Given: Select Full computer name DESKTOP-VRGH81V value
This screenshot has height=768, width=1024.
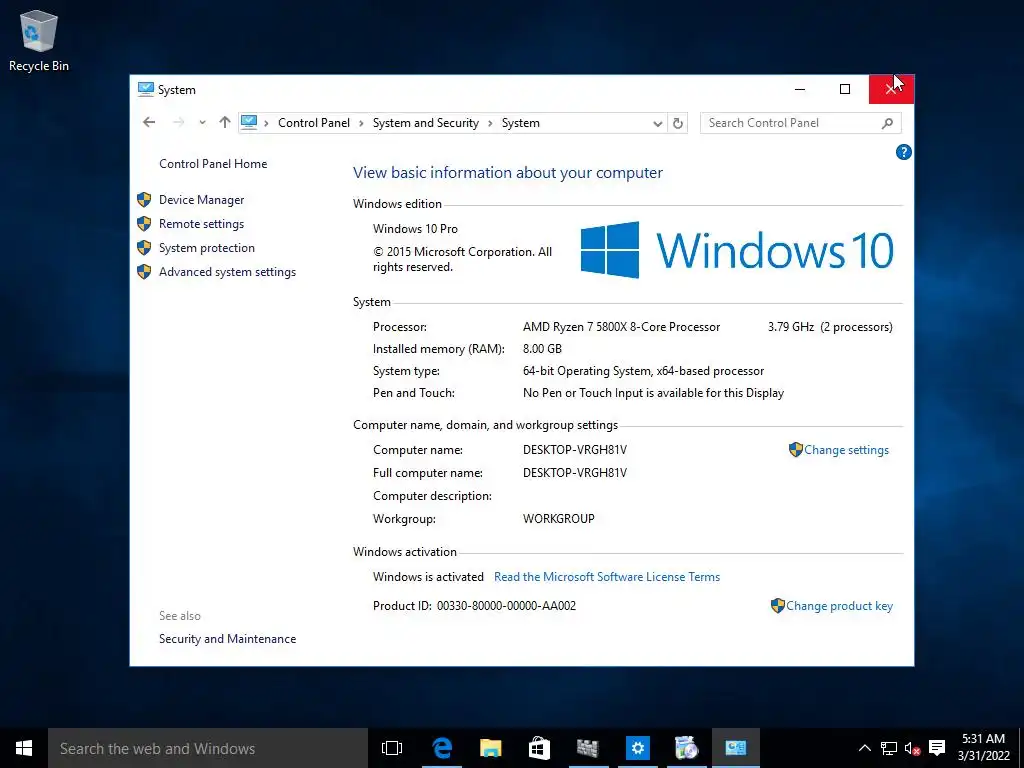Looking at the screenshot, I should (x=575, y=473).
